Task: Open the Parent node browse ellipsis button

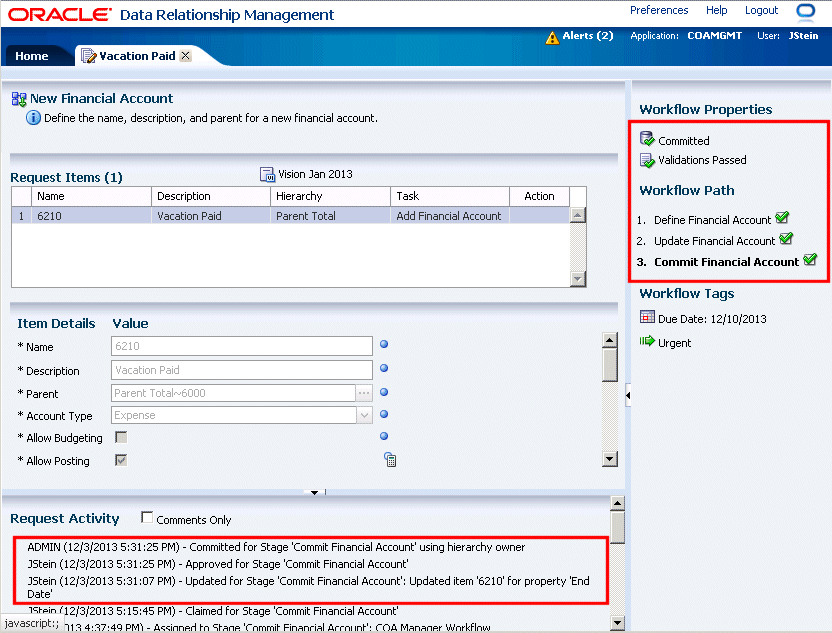Action: point(364,393)
